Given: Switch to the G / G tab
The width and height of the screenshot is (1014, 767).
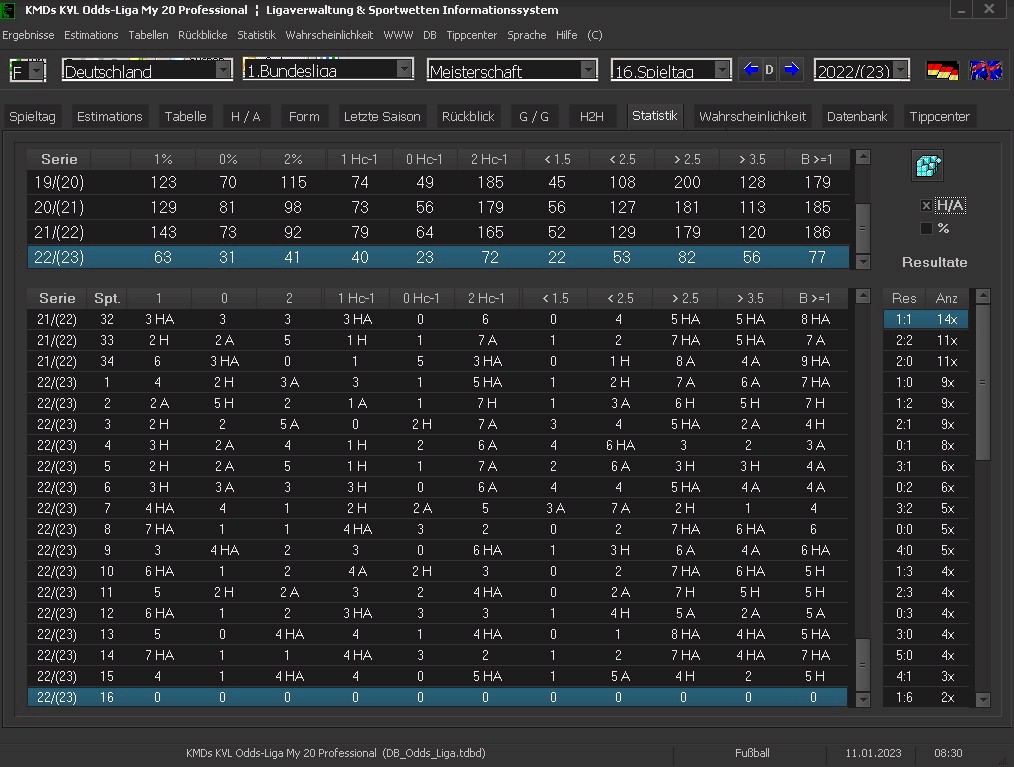Looking at the screenshot, I should pyautogui.click(x=534, y=116).
